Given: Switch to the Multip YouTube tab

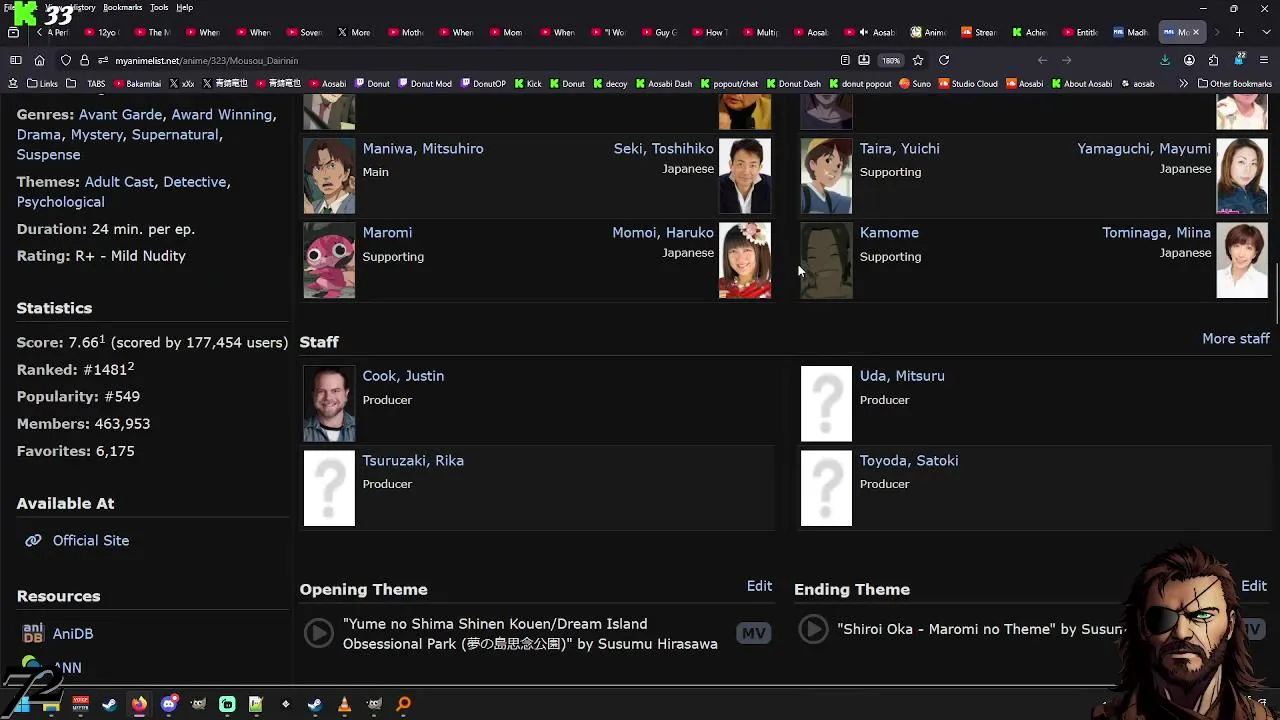Looking at the screenshot, I should [760, 32].
